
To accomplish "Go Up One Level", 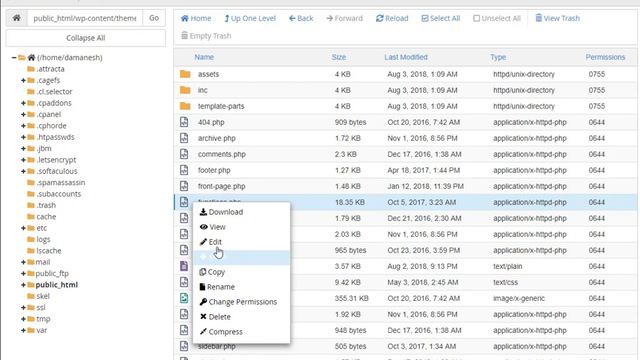I will tap(250, 18).
